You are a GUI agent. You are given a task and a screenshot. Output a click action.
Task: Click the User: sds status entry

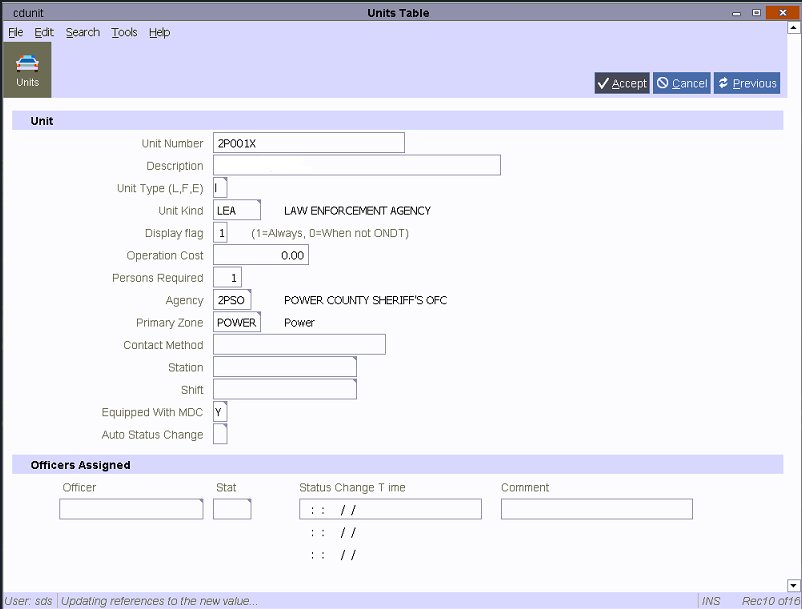tap(29, 601)
